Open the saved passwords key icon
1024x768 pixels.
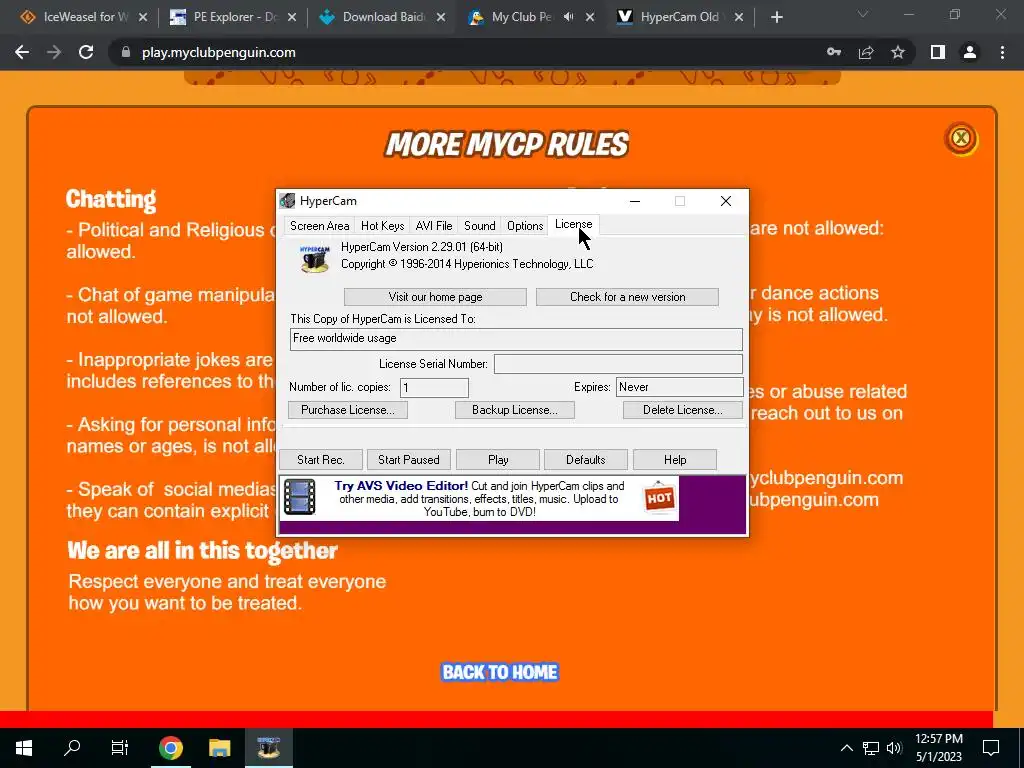pyautogui.click(x=834, y=52)
